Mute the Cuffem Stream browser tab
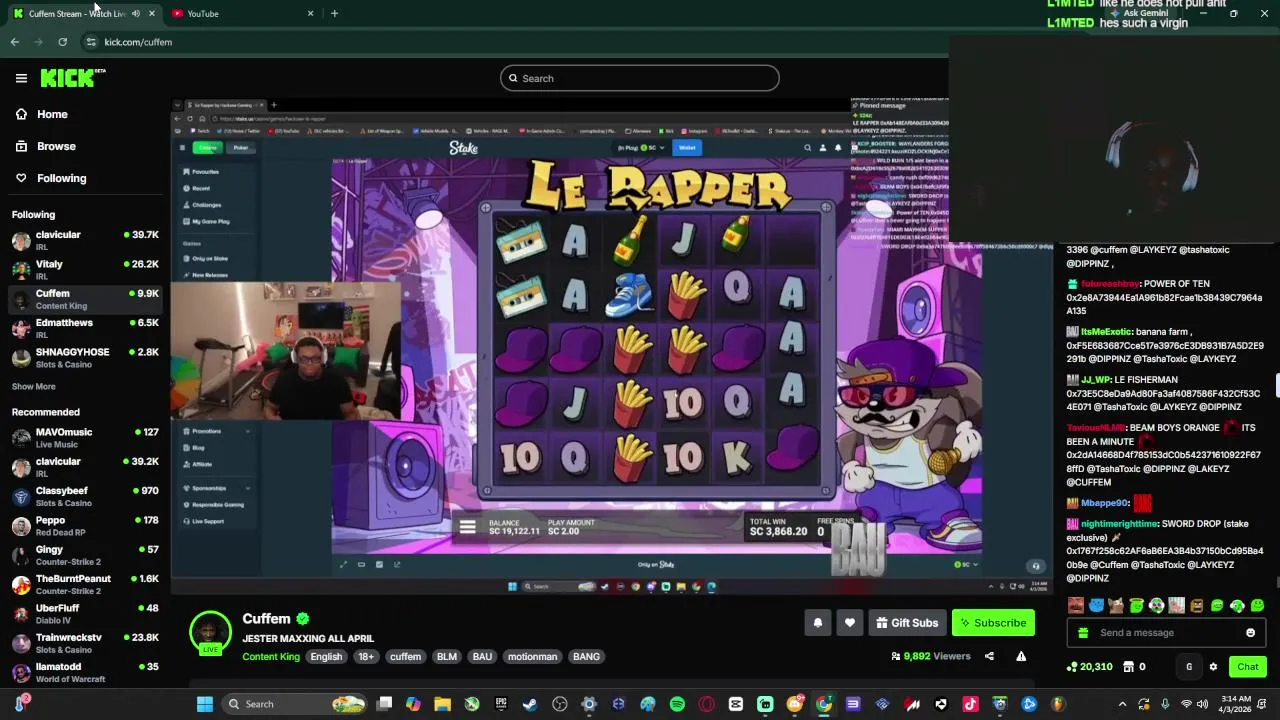 pos(135,14)
